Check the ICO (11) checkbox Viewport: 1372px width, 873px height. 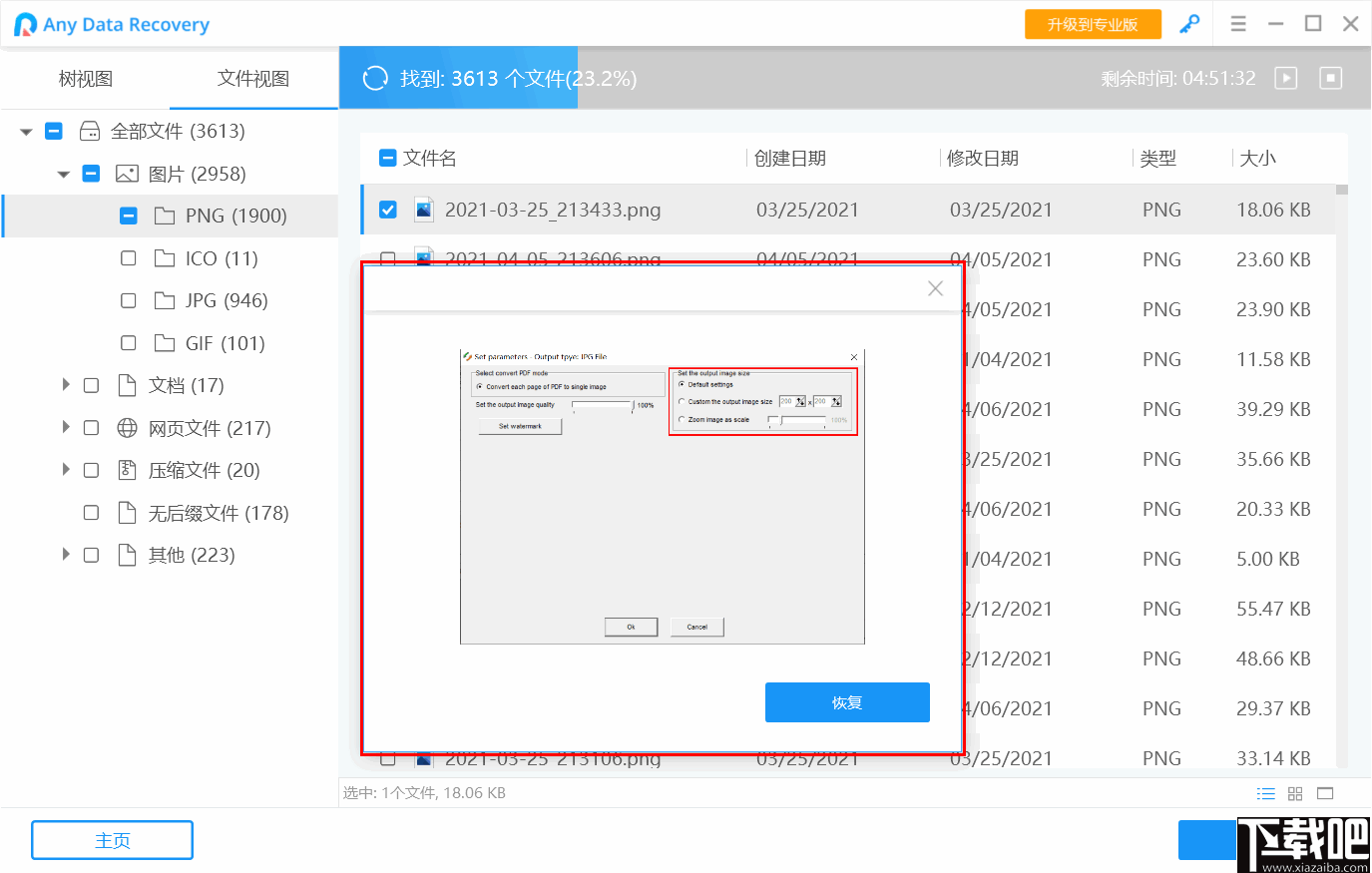[x=129, y=258]
